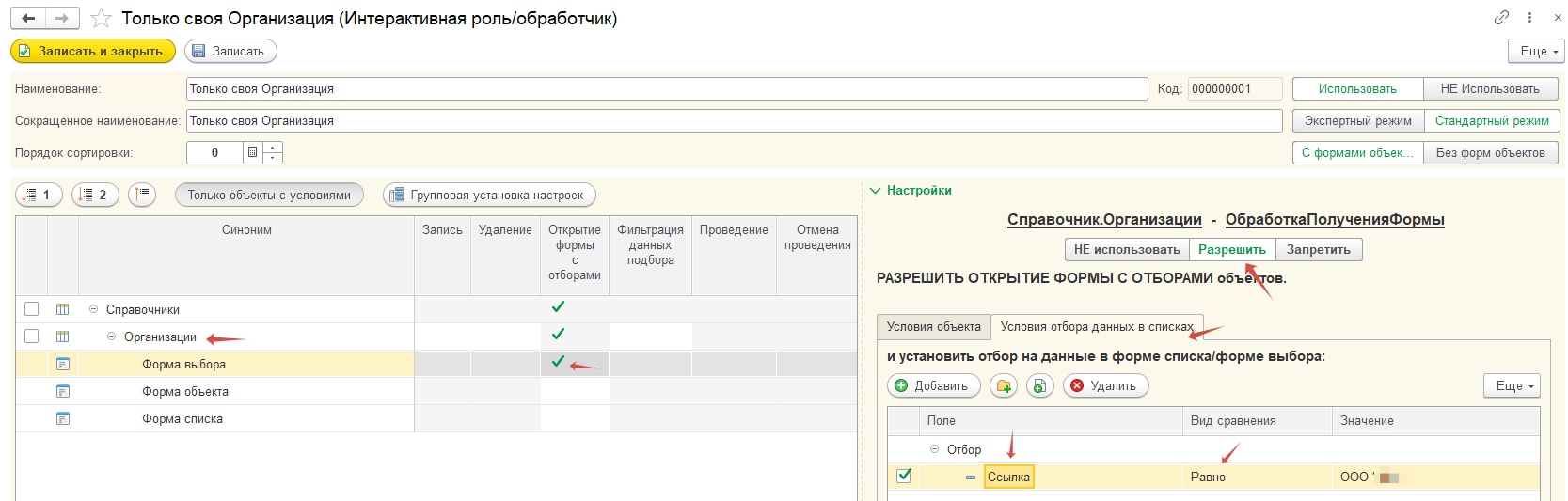
Task: Copy link via the chain icon
Action: (1501, 18)
